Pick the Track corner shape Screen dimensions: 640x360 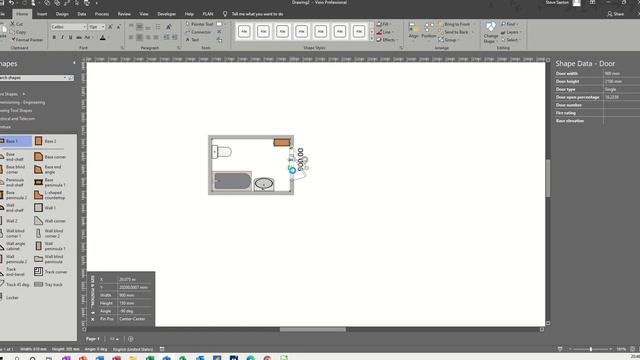(x=51, y=272)
